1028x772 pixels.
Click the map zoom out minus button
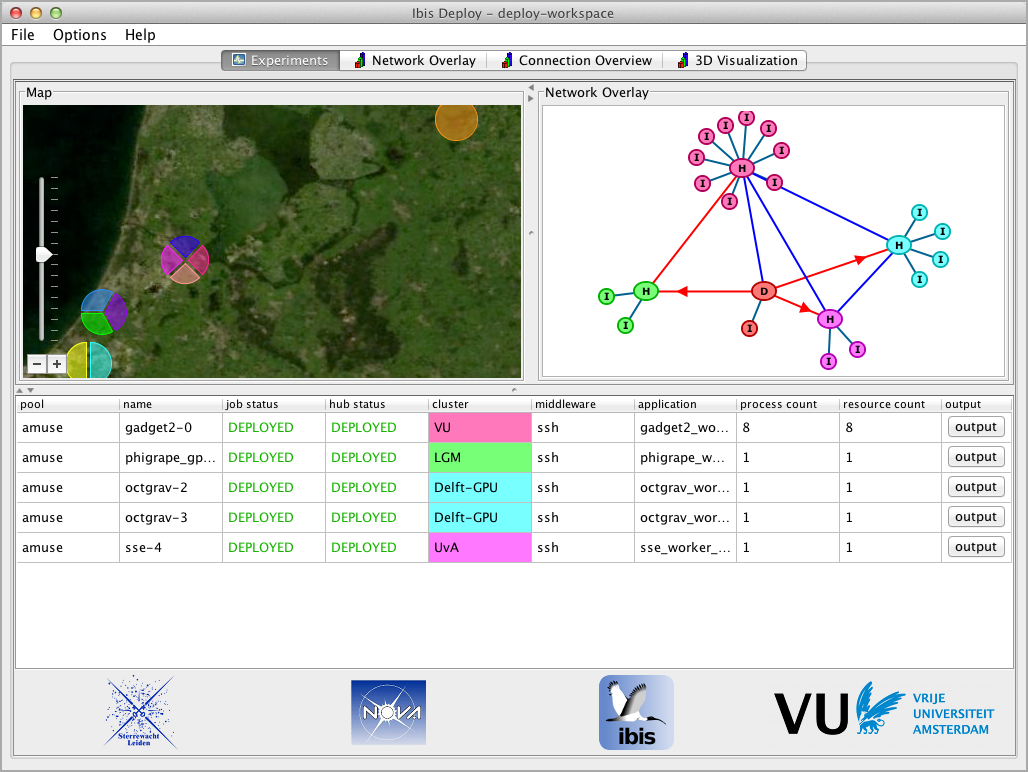pyautogui.click(x=36, y=364)
